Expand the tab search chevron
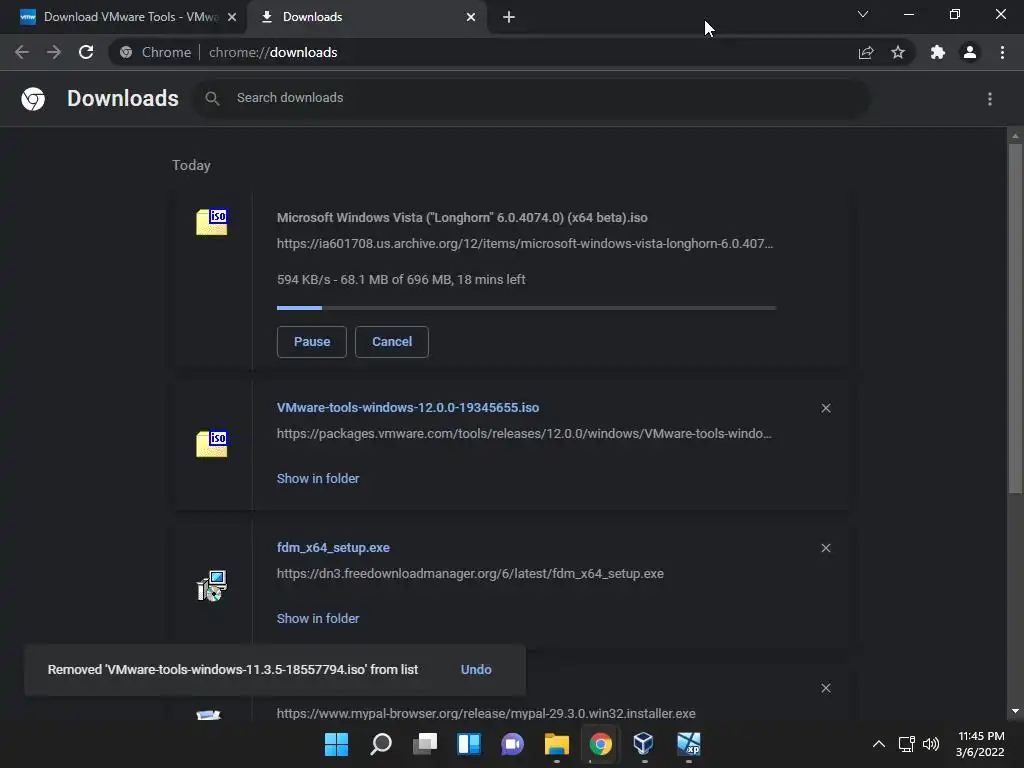Image resolution: width=1024 pixels, height=768 pixels. [863, 14]
